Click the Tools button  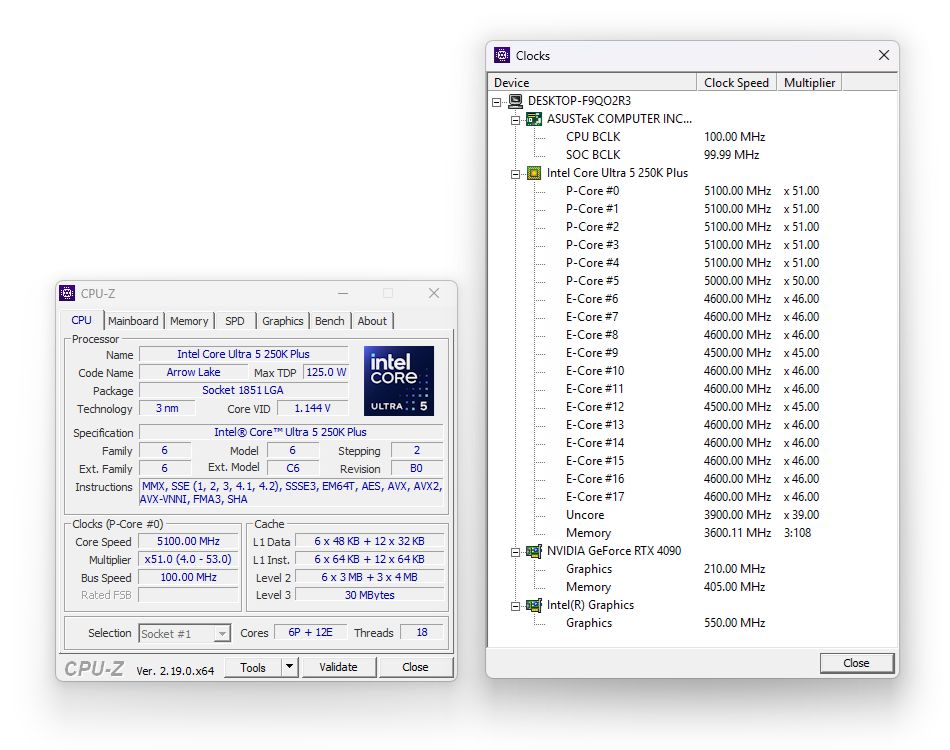[253, 667]
